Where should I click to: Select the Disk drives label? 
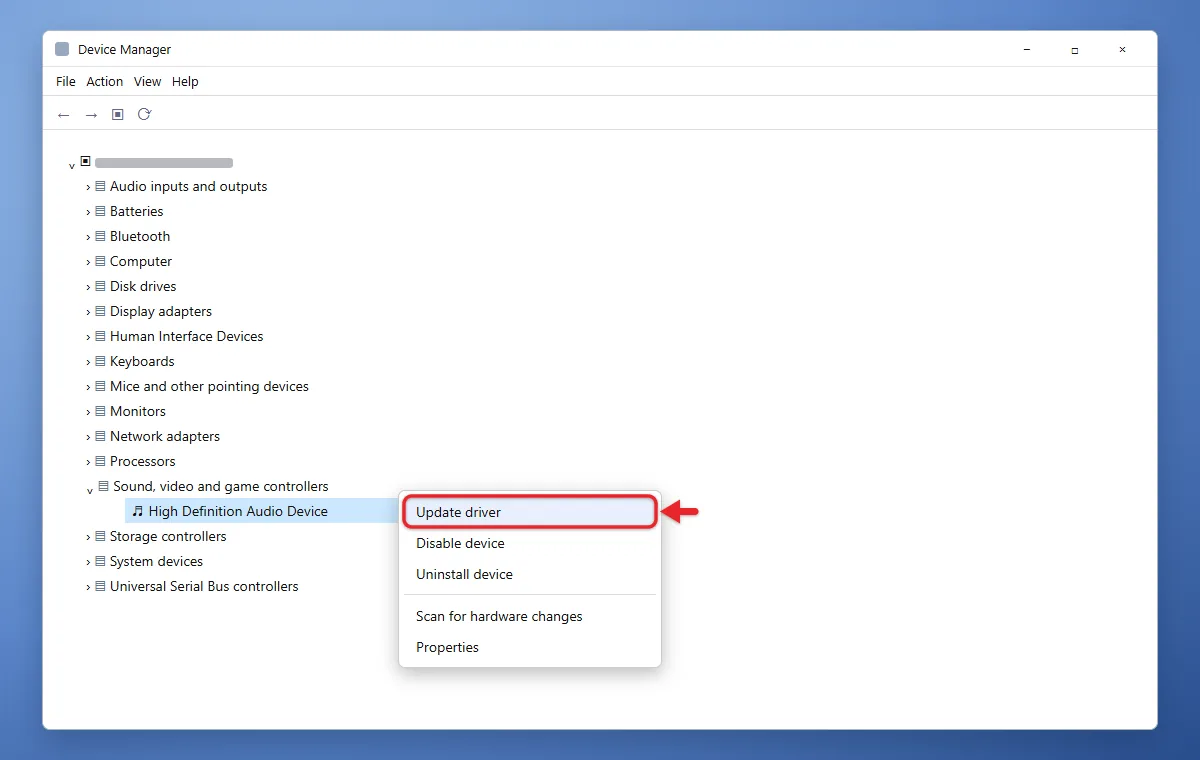[x=144, y=286]
